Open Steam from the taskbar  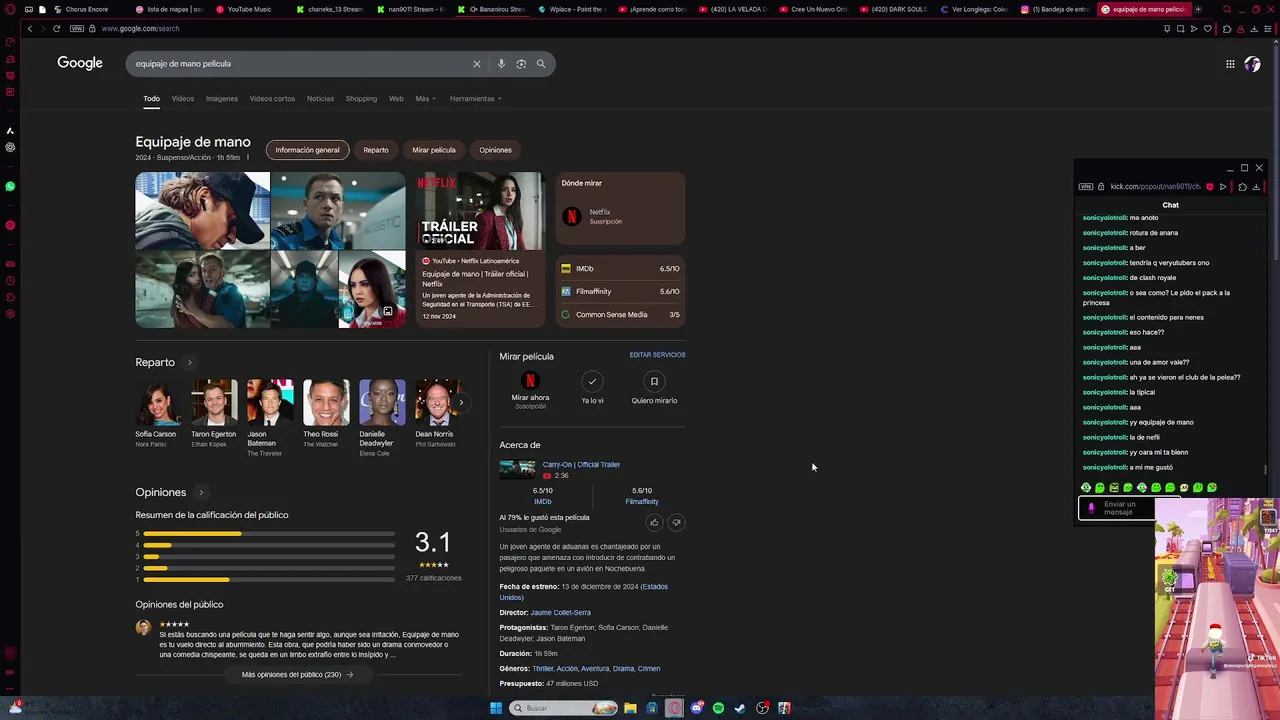point(740,708)
